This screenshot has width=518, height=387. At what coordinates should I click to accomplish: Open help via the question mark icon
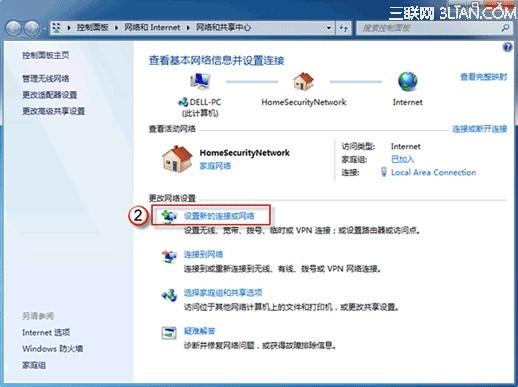point(507,48)
